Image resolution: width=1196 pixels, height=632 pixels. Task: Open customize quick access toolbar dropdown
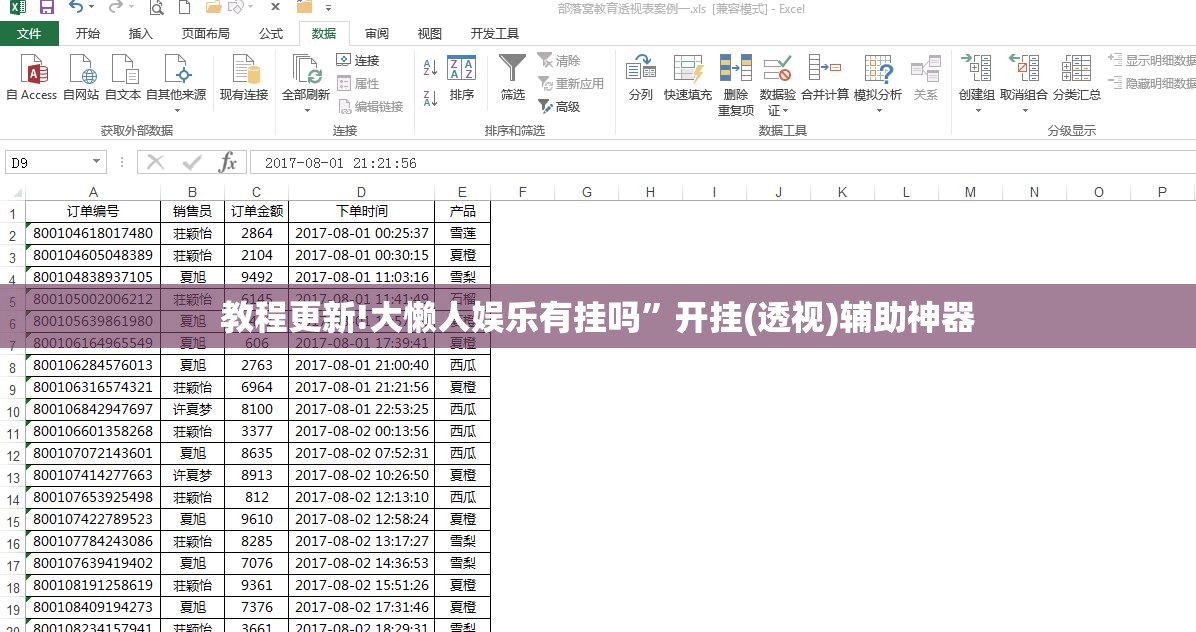329,8
